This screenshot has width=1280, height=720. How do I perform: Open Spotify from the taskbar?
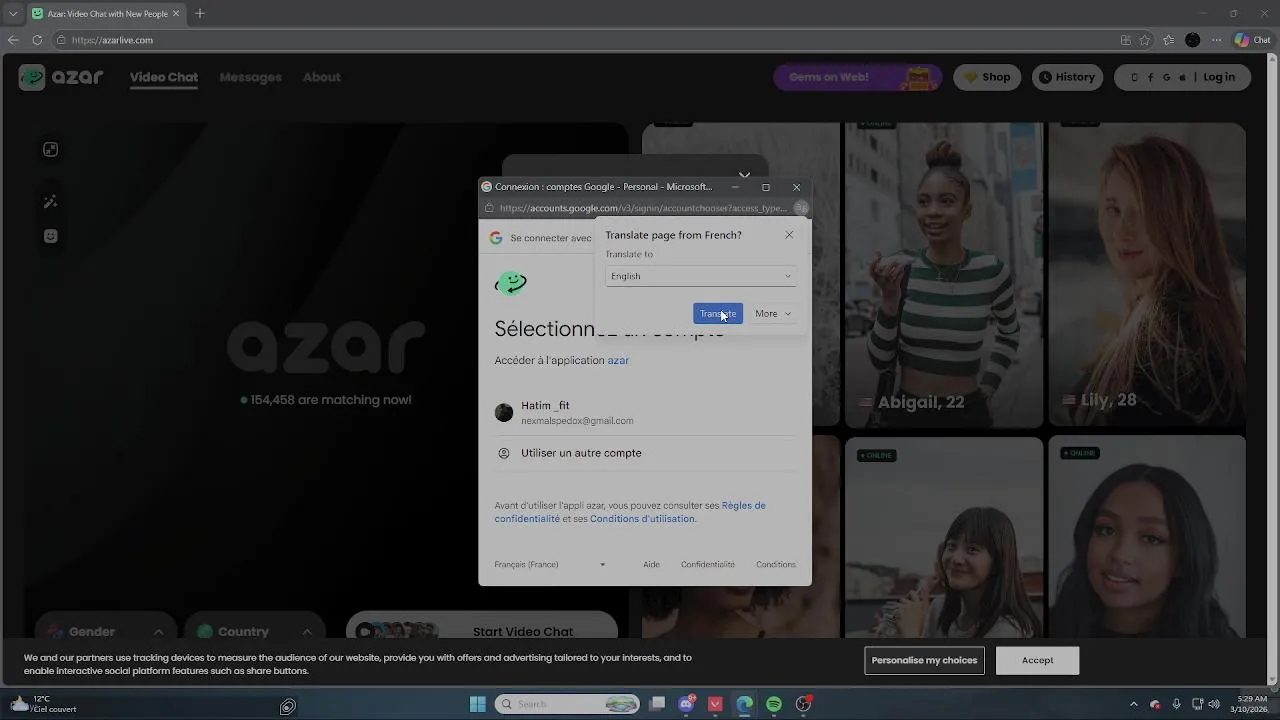tap(774, 704)
